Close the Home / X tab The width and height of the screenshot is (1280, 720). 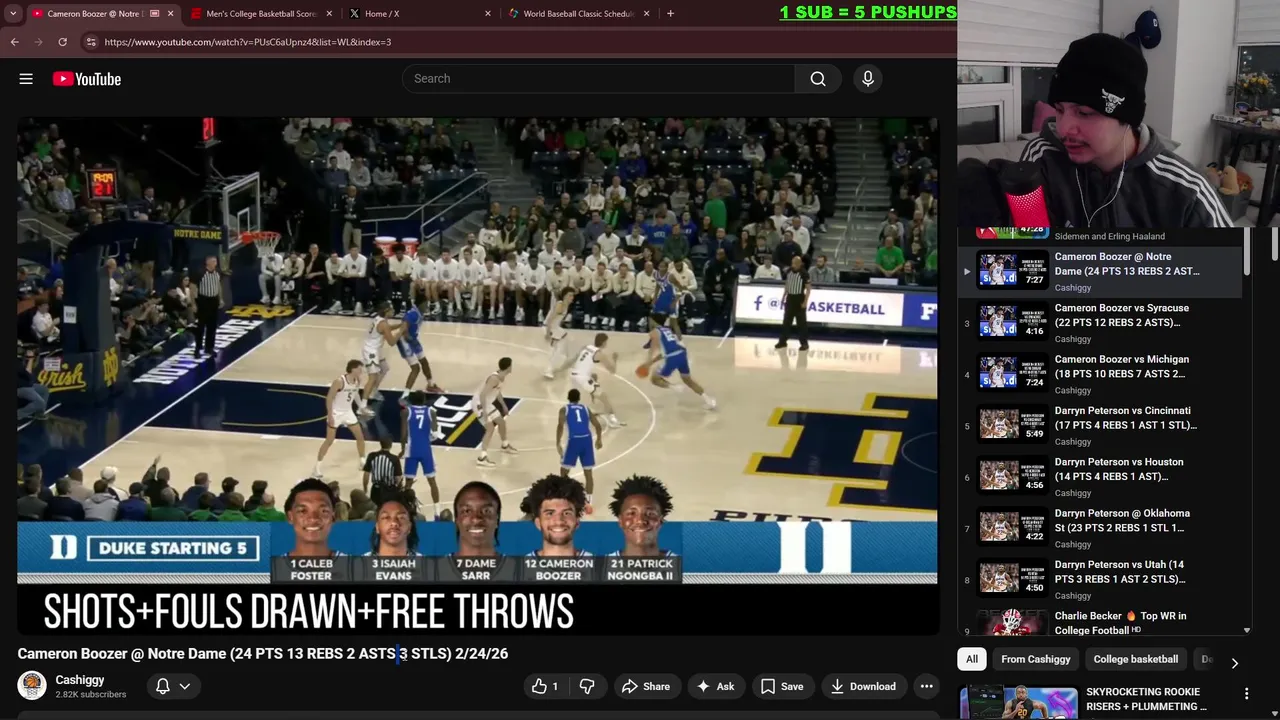[x=488, y=14]
